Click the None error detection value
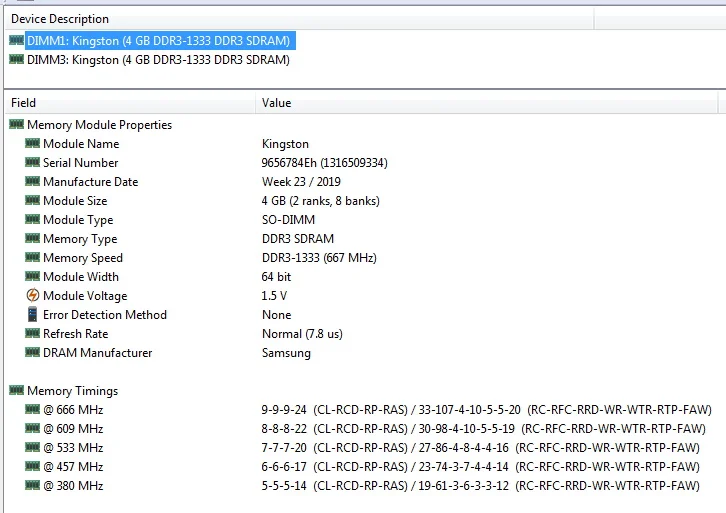This screenshot has width=726, height=513. tap(277, 315)
